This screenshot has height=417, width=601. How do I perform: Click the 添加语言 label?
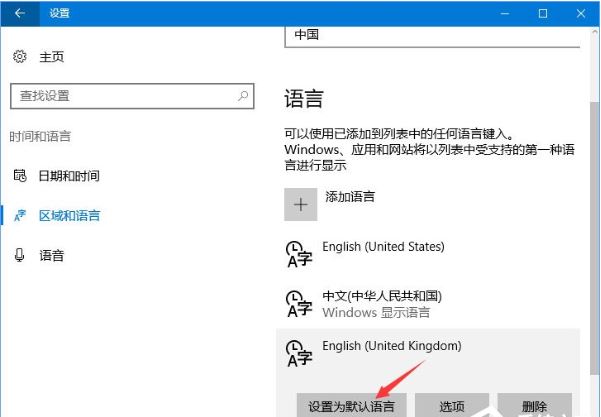[350, 197]
